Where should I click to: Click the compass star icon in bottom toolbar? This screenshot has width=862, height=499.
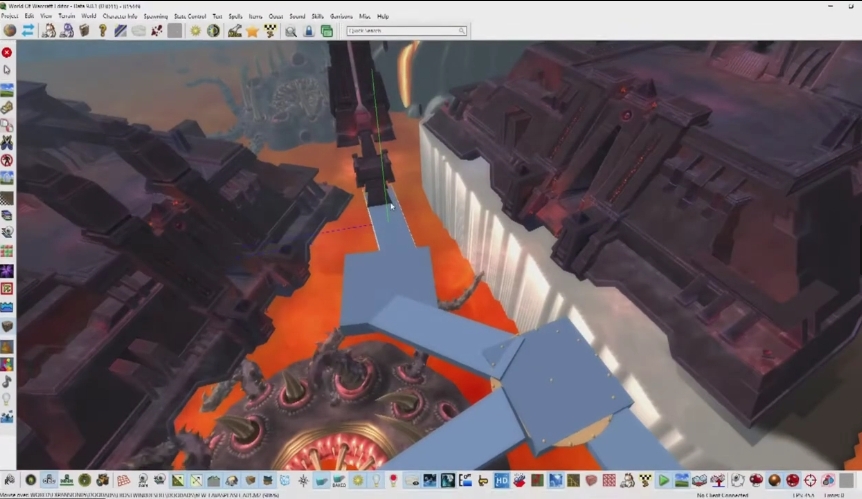(x=303, y=481)
